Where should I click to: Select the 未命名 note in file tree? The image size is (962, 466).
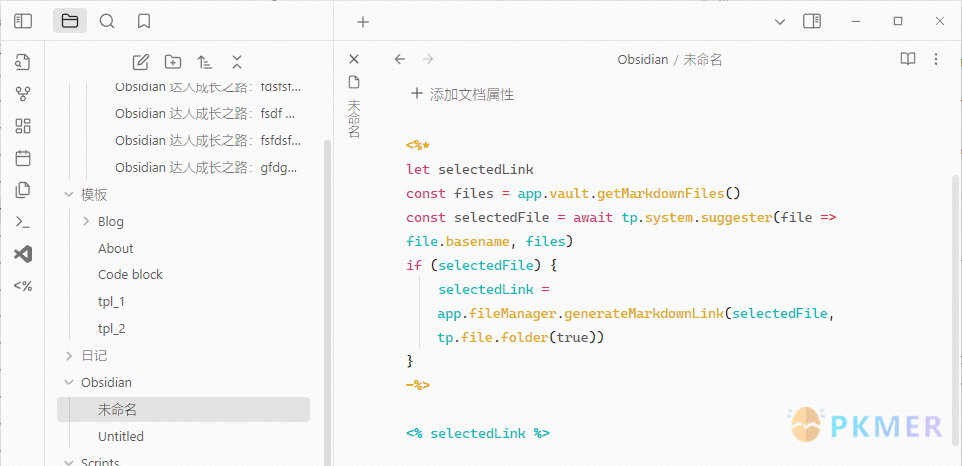(183, 410)
